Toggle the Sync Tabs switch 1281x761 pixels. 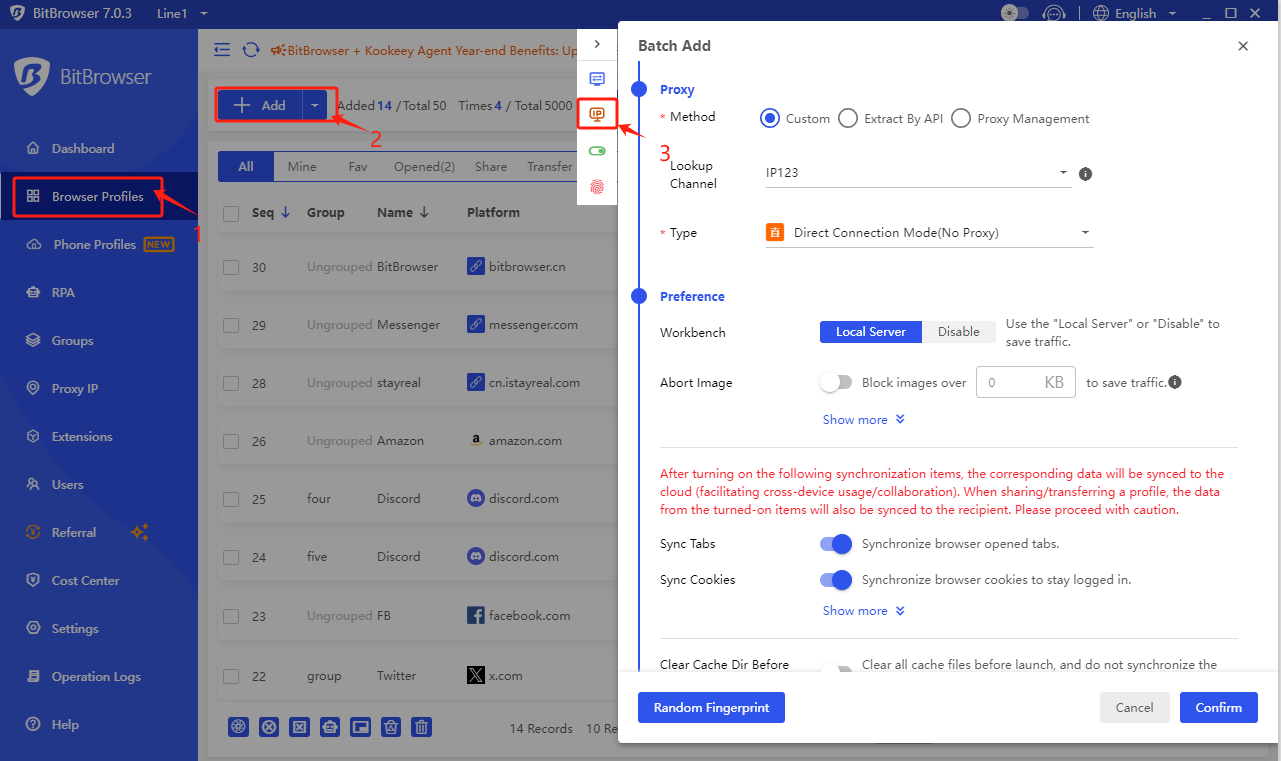coord(836,544)
